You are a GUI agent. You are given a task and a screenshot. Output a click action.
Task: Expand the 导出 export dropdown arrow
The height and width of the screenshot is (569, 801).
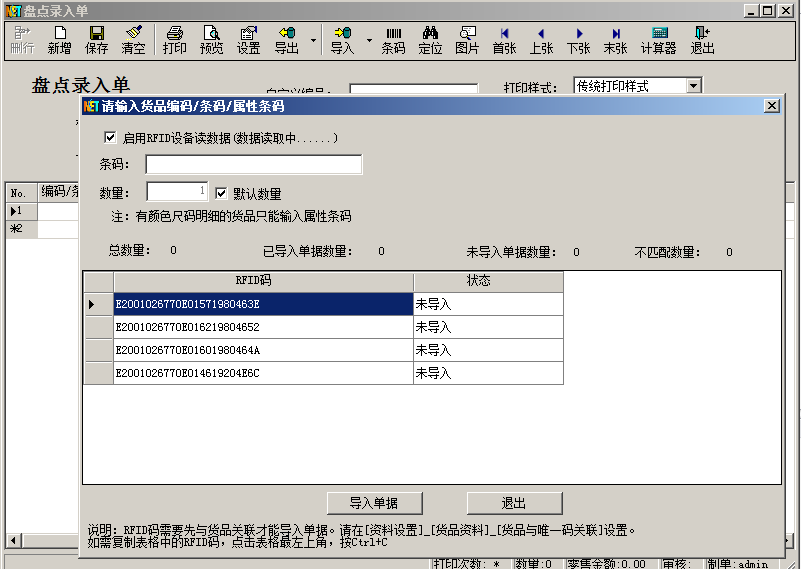point(313,40)
